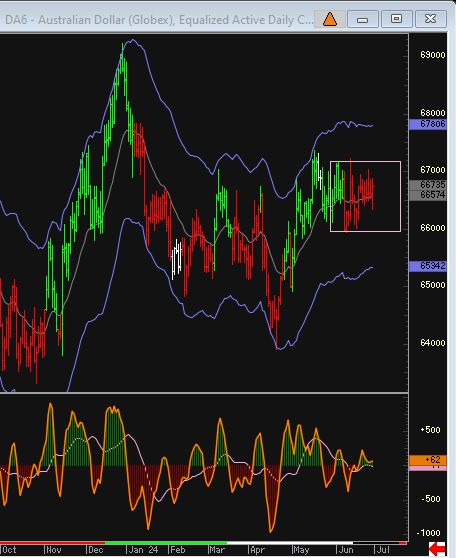Viewport: 456px width, 558px height.
Task: Click the 65342 lower band price tag
Action: coord(428,266)
